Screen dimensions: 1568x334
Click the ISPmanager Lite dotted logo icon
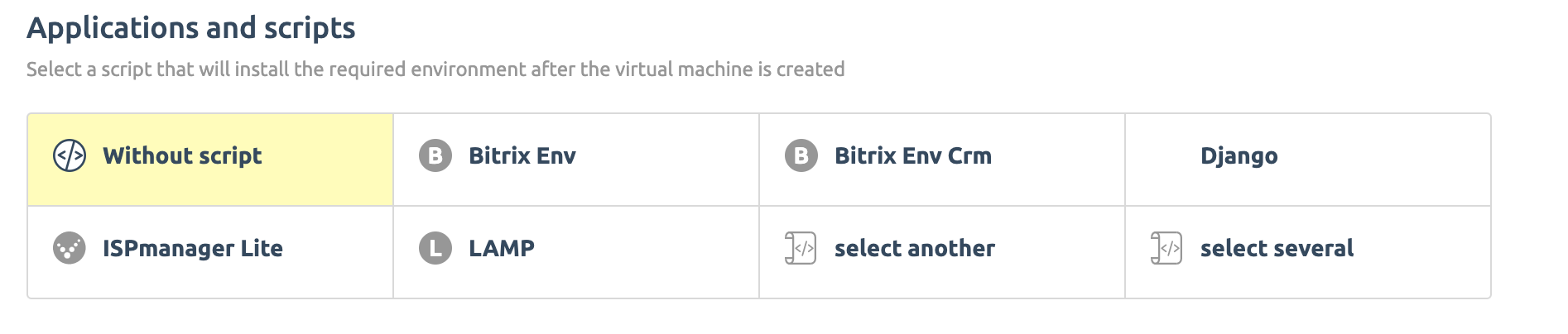pos(70,248)
